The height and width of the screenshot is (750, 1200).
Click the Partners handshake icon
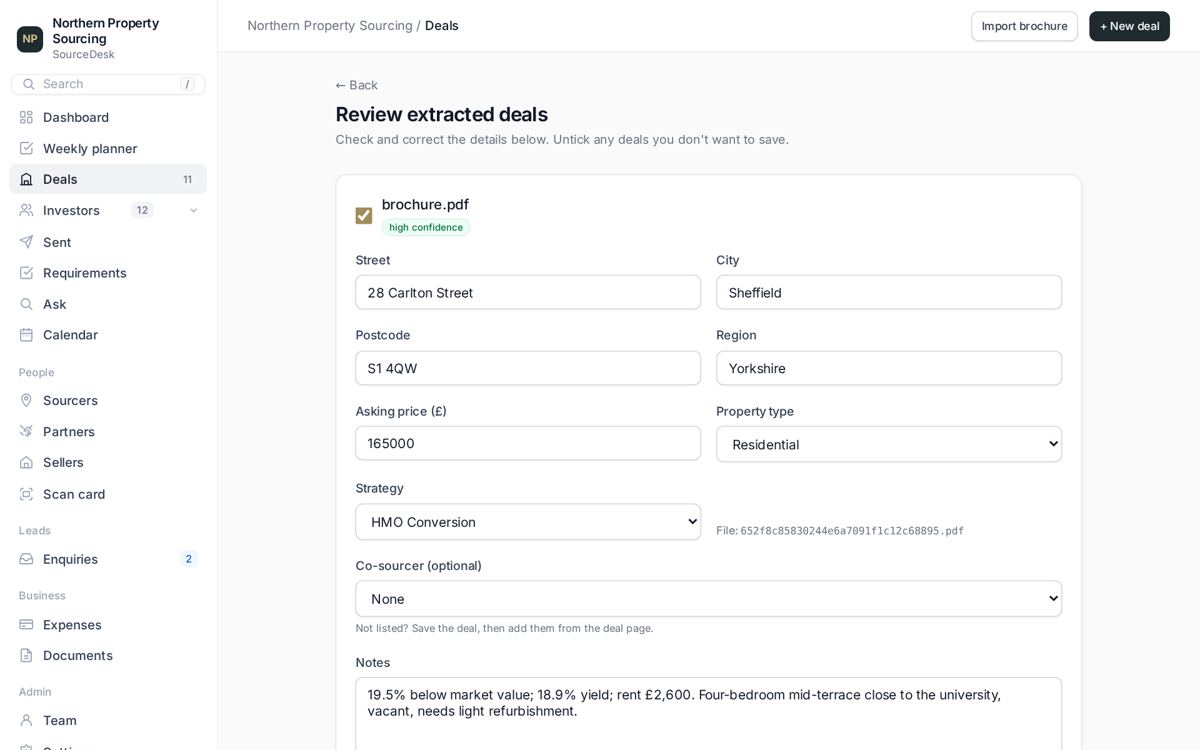point(27,431)
